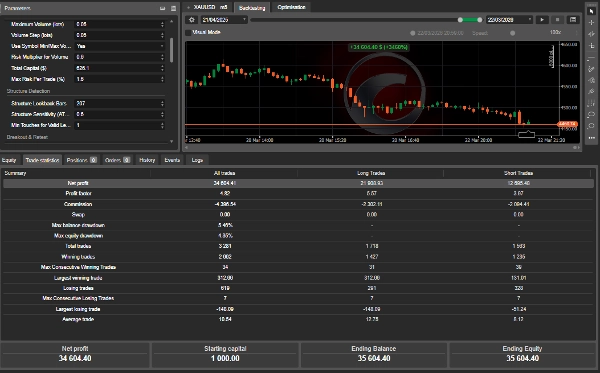Select the Commission row label
The height and width of the screenshot is (373, 600).
[78, 204]
